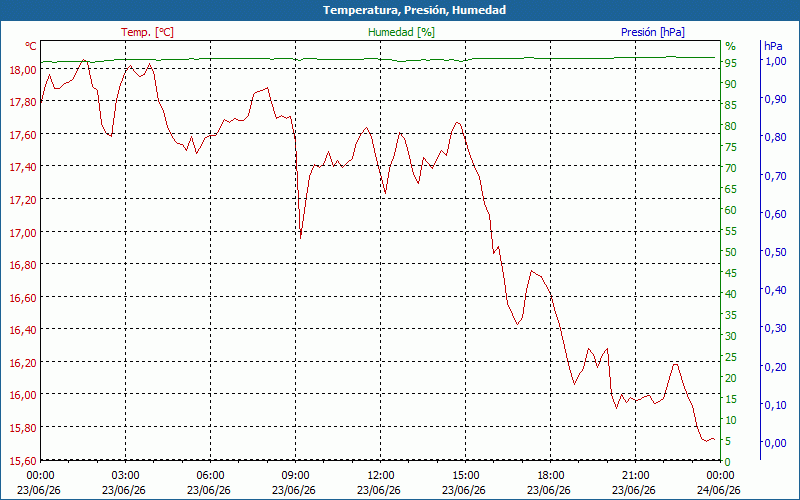Click the 16,80 temperature axis value
Viewport: 800px width, 500px height.
[x=23, y=265]
